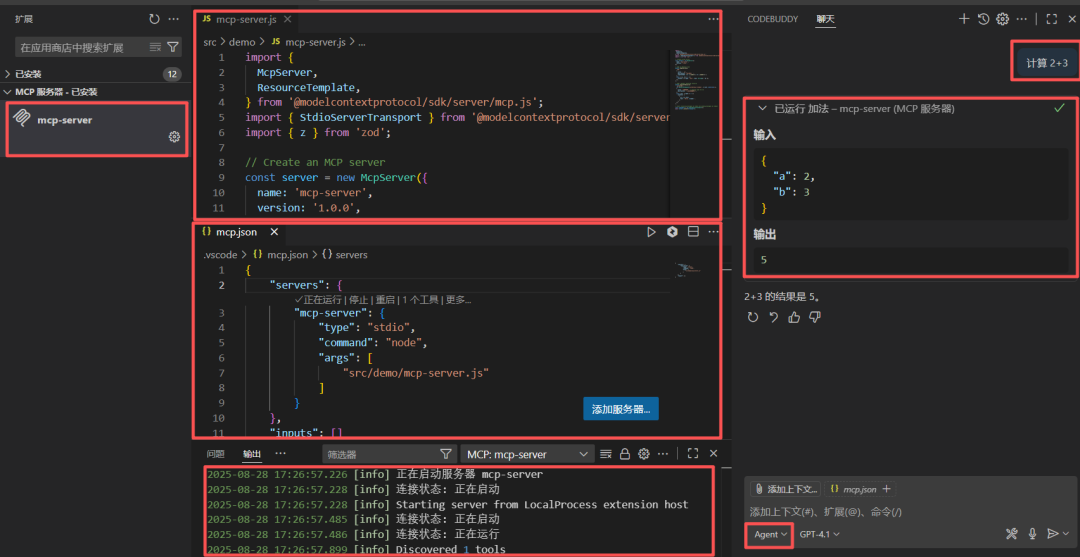
Task: Open mcp-server gear settings in sidebar
Action: click(x=174, y=137)
